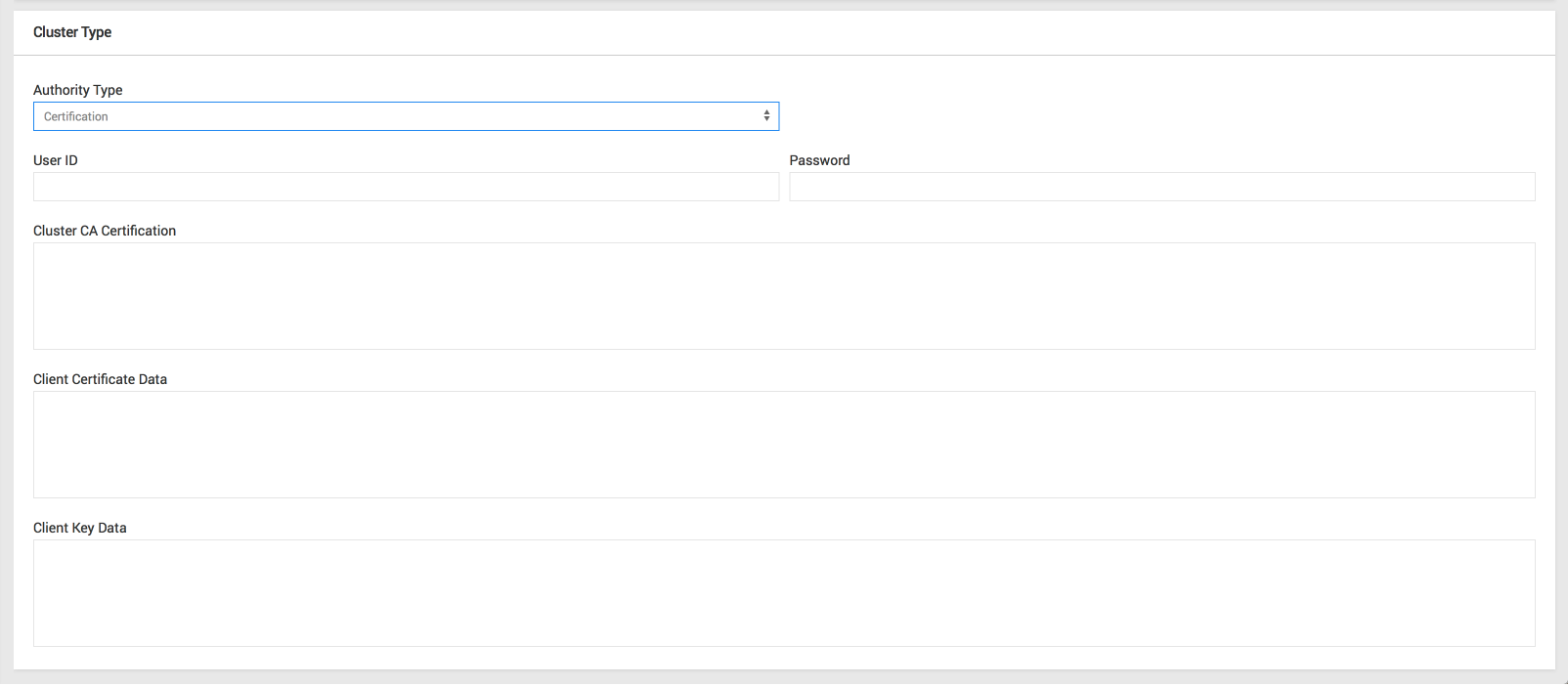The height and width of the screenshot is (686, 1568).
Task: Click the Cluster CA Certification label
Action: [x=105, y=231]
